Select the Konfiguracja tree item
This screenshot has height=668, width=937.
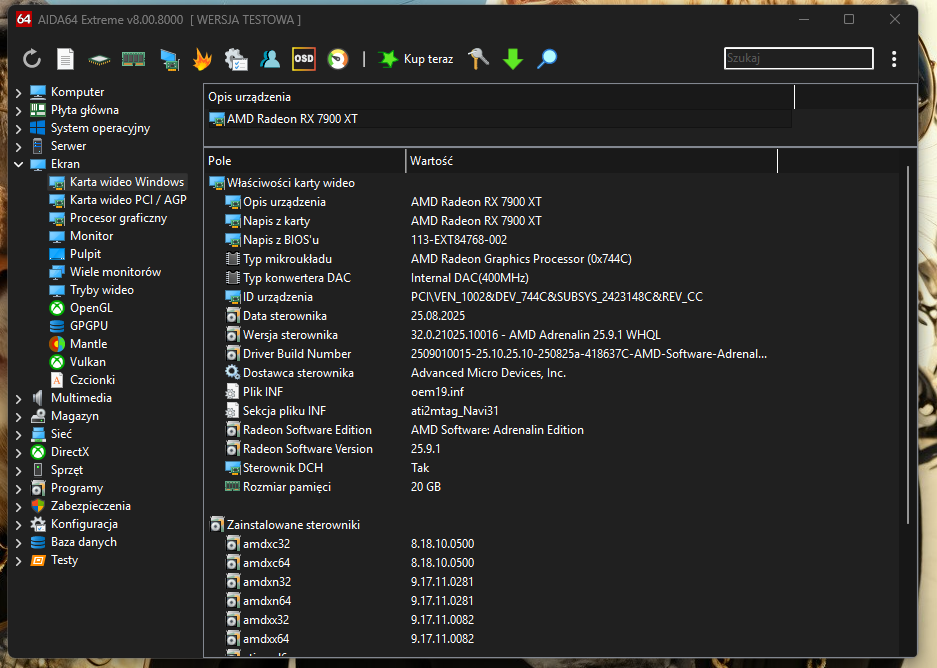pos(74,523)
